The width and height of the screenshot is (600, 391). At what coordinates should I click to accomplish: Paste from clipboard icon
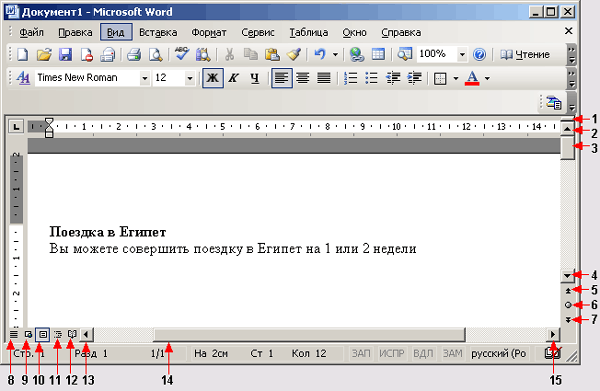coord(272,55)
